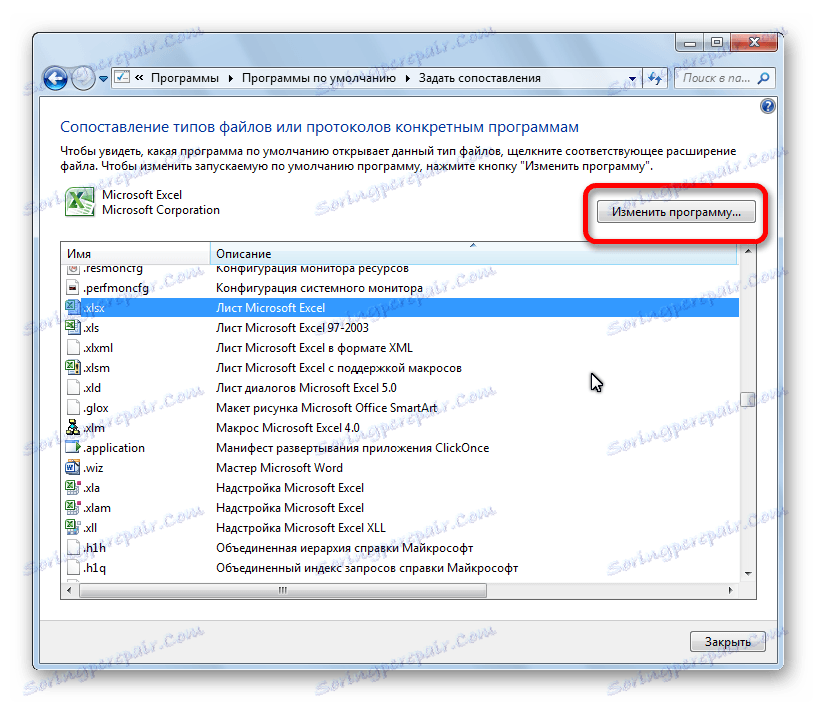The height and width of the screenshot is (703, 817).
Task: Click the .xlsx Excel sheet icon
Action: 72,307
